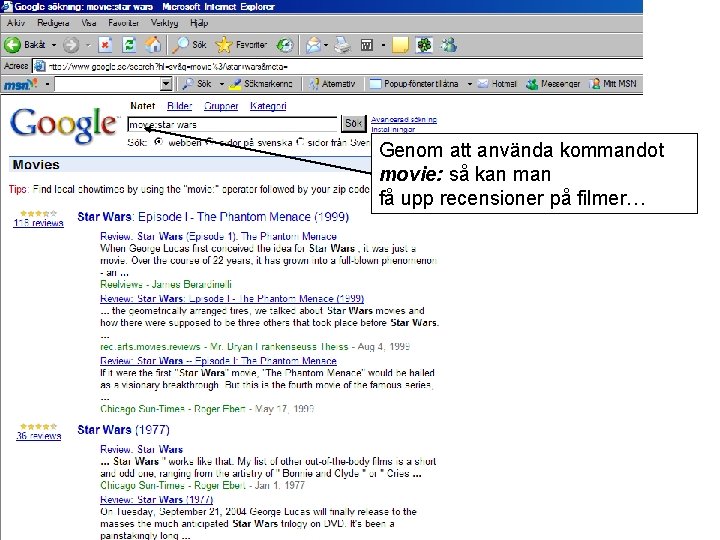This screenshot has width=720, height=540.
Task: Click the edit document icon in the toolbar
Action: click(x=366, y=45)
